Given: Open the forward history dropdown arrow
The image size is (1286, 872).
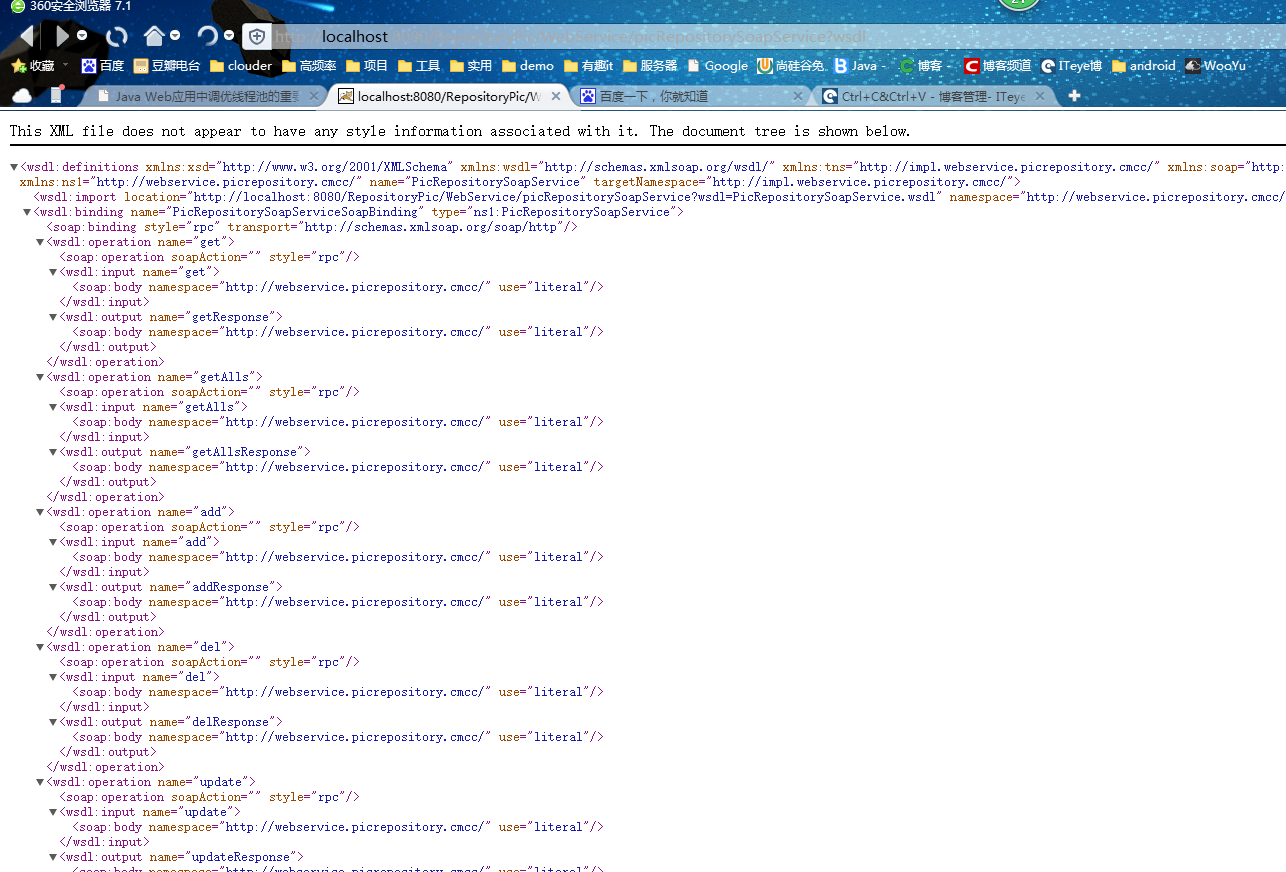Looking at the screenshot, I should pyautogui.click(x=82, y=36).
